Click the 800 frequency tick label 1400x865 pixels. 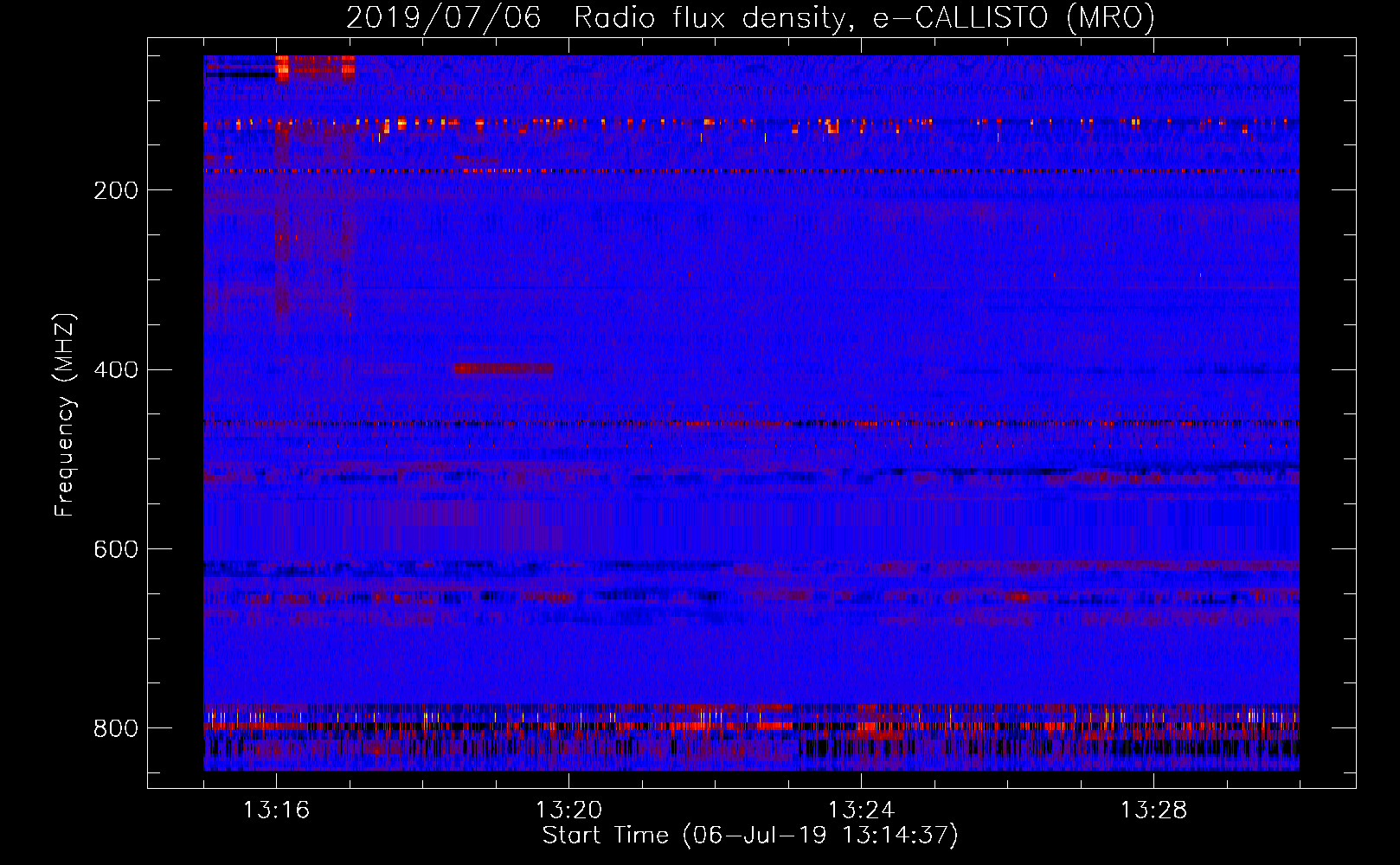click(x=116, y=729)
